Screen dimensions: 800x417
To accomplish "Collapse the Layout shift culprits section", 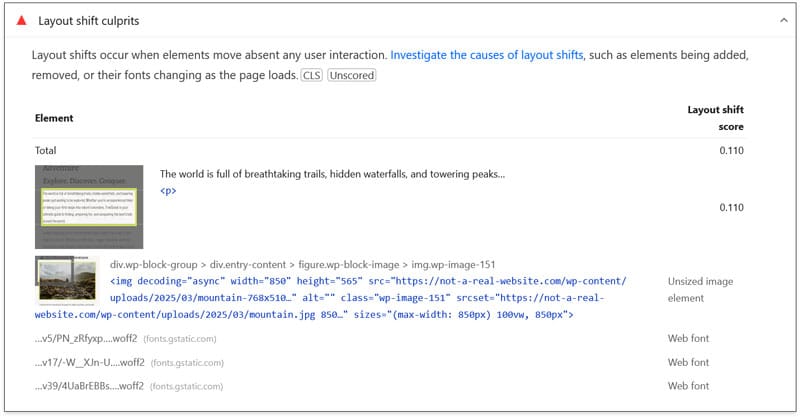I will point(781,20).
